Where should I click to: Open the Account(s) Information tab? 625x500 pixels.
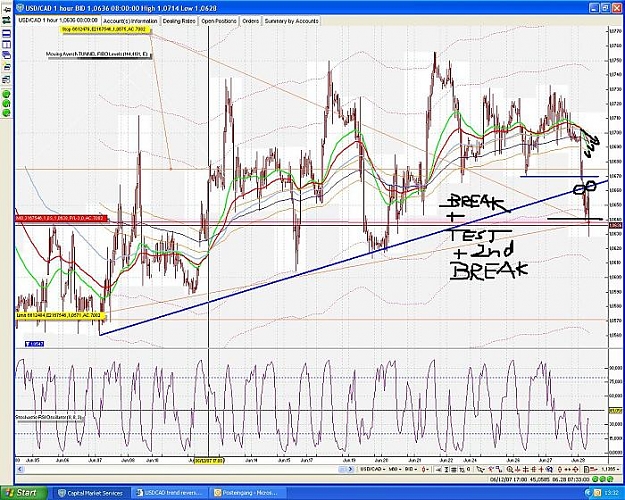[131, 21]
